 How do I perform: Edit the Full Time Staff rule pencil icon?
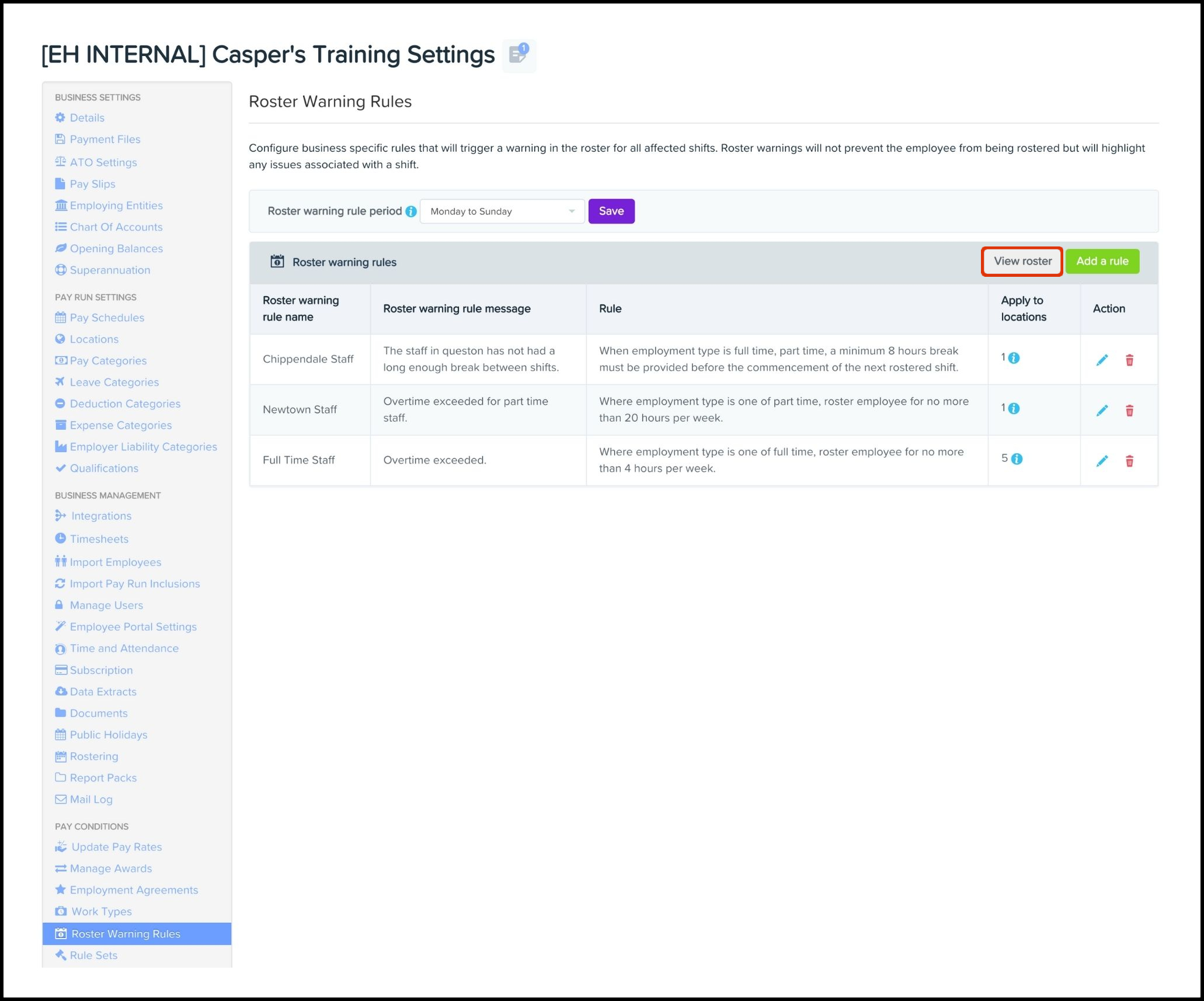point(1102,461)
